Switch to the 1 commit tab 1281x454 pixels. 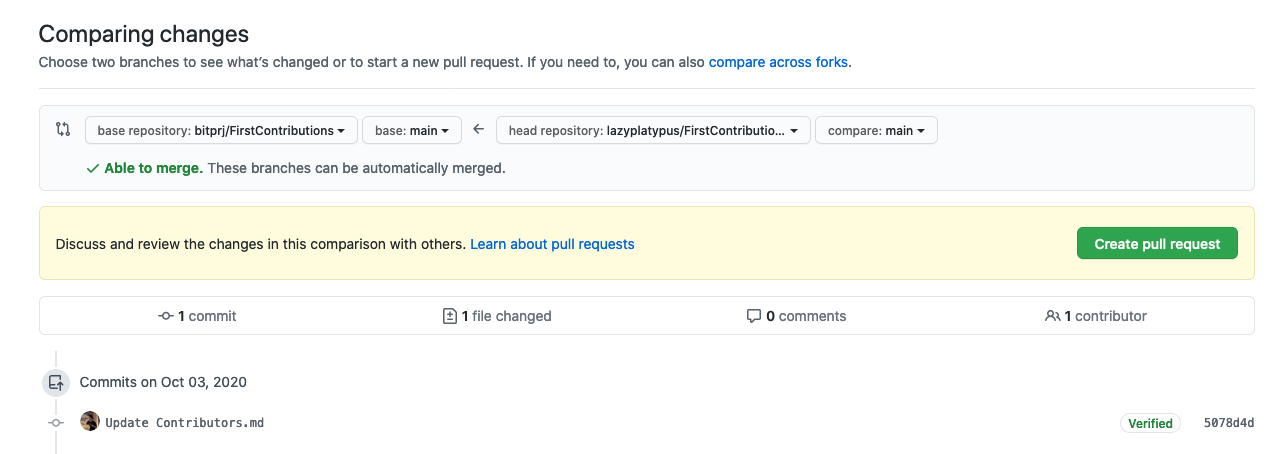(x=197, y=316)
